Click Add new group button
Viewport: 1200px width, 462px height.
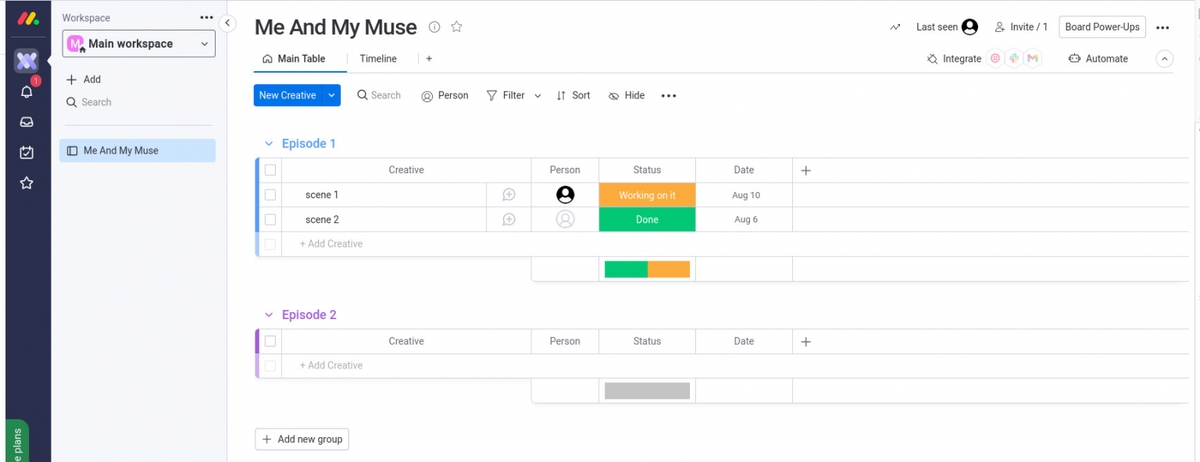302,439
